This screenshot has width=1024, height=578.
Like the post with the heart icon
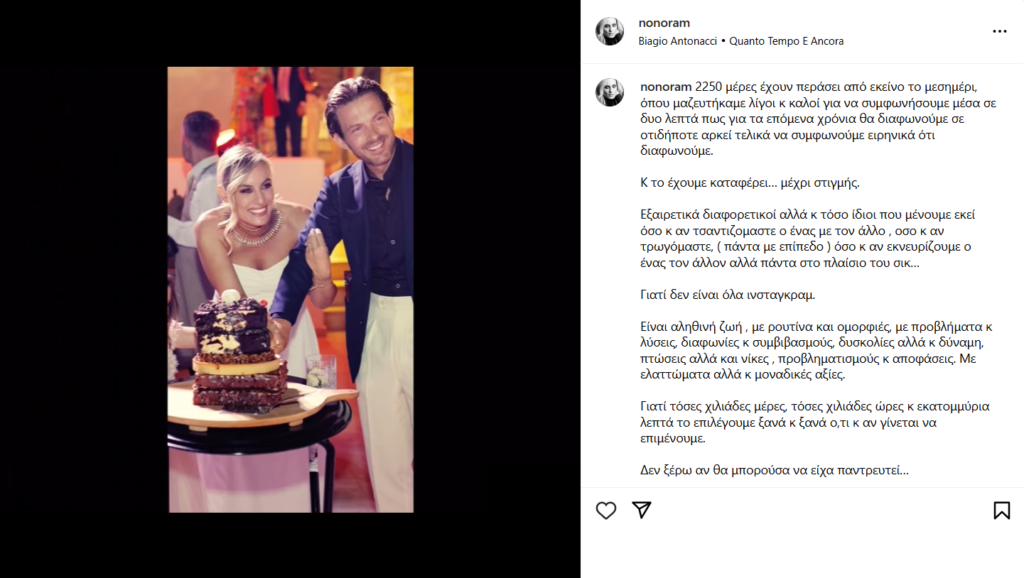point(606,510)
